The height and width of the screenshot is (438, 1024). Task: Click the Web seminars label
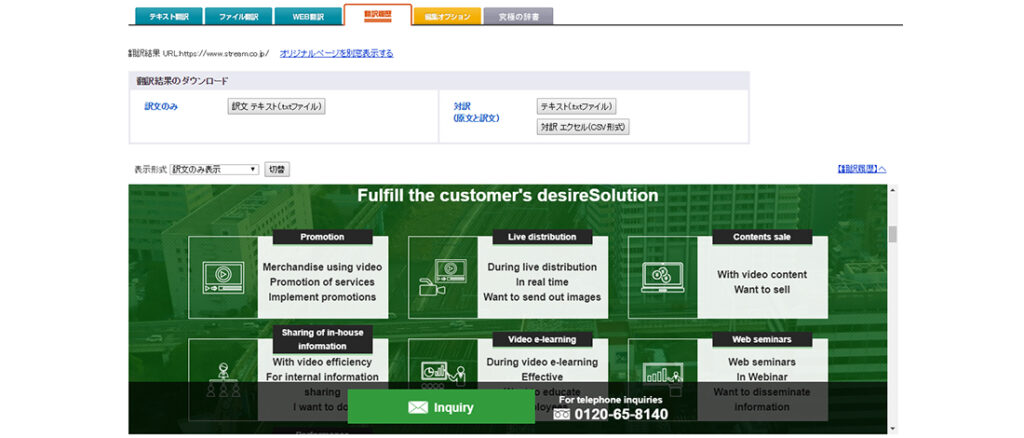click(761, 339)
